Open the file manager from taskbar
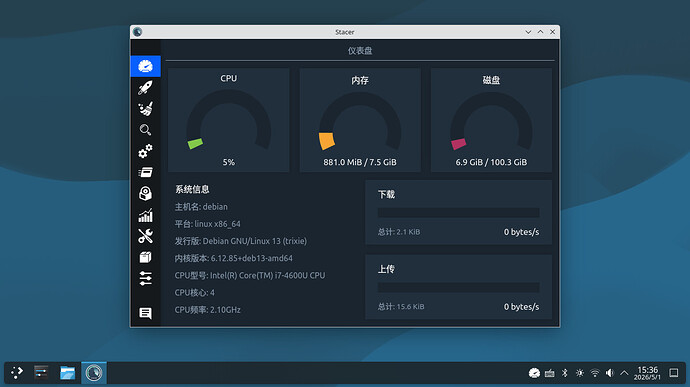690x387 pixels. pos(67,372)
